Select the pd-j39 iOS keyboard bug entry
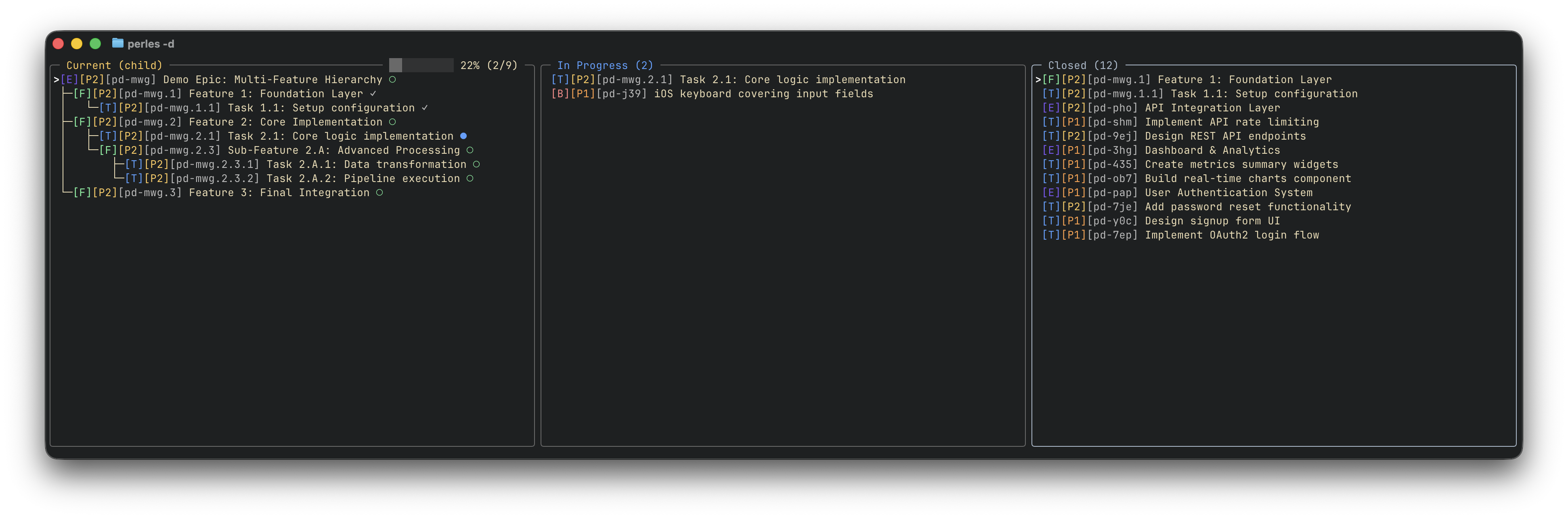 (712, 94)
